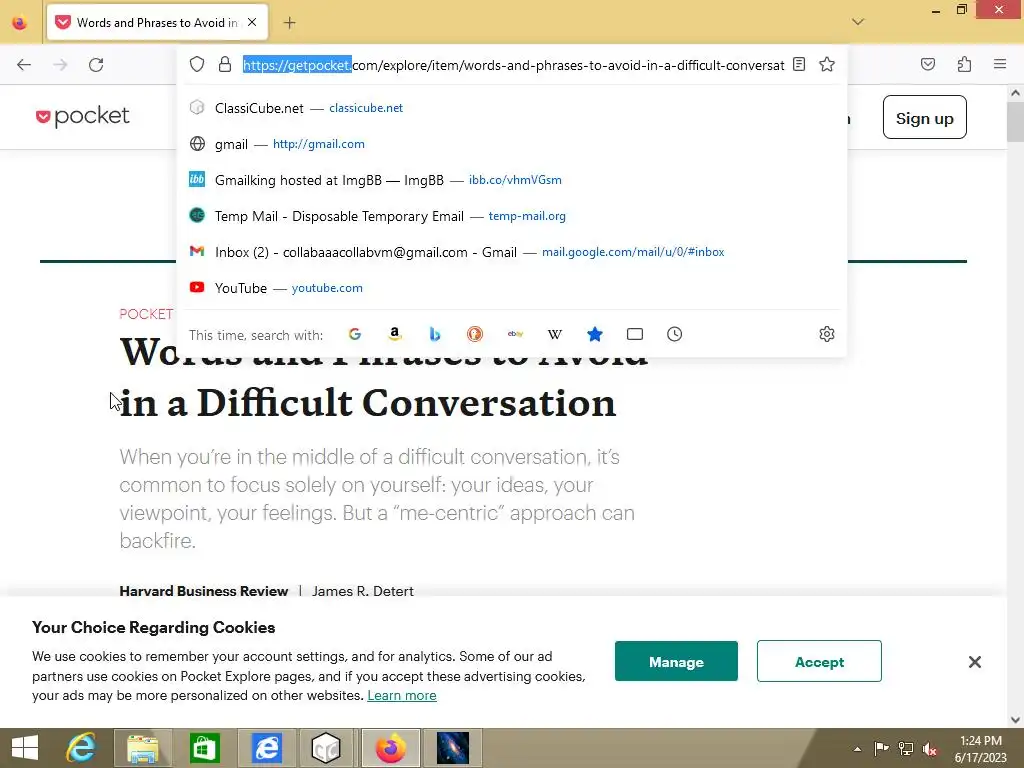This screenshot has height=768, width=1024.
Task: Launch Internet Explorer from taskbar
Action: tap(81, 748)
